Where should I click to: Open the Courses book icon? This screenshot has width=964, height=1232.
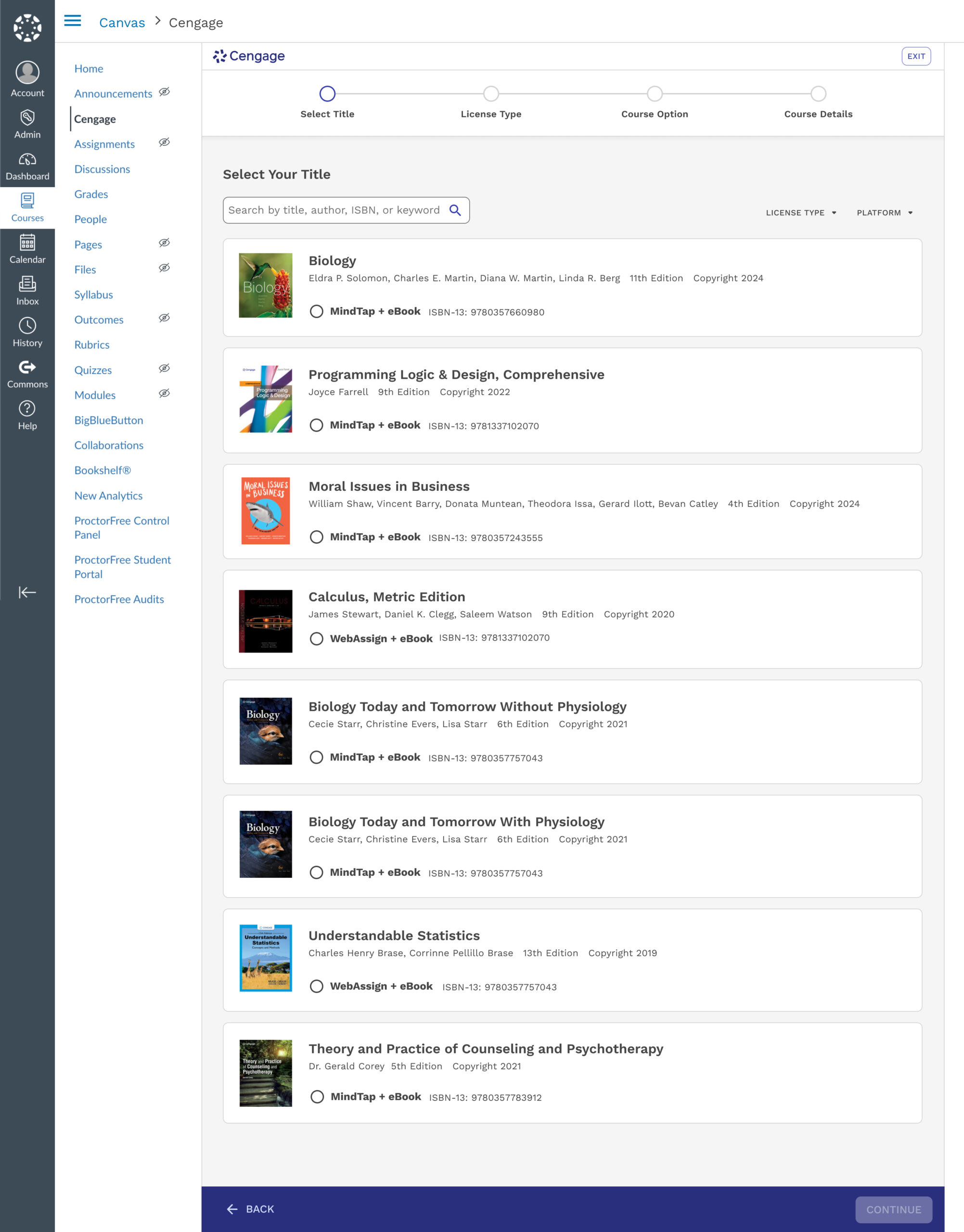[x=27, y=200]
